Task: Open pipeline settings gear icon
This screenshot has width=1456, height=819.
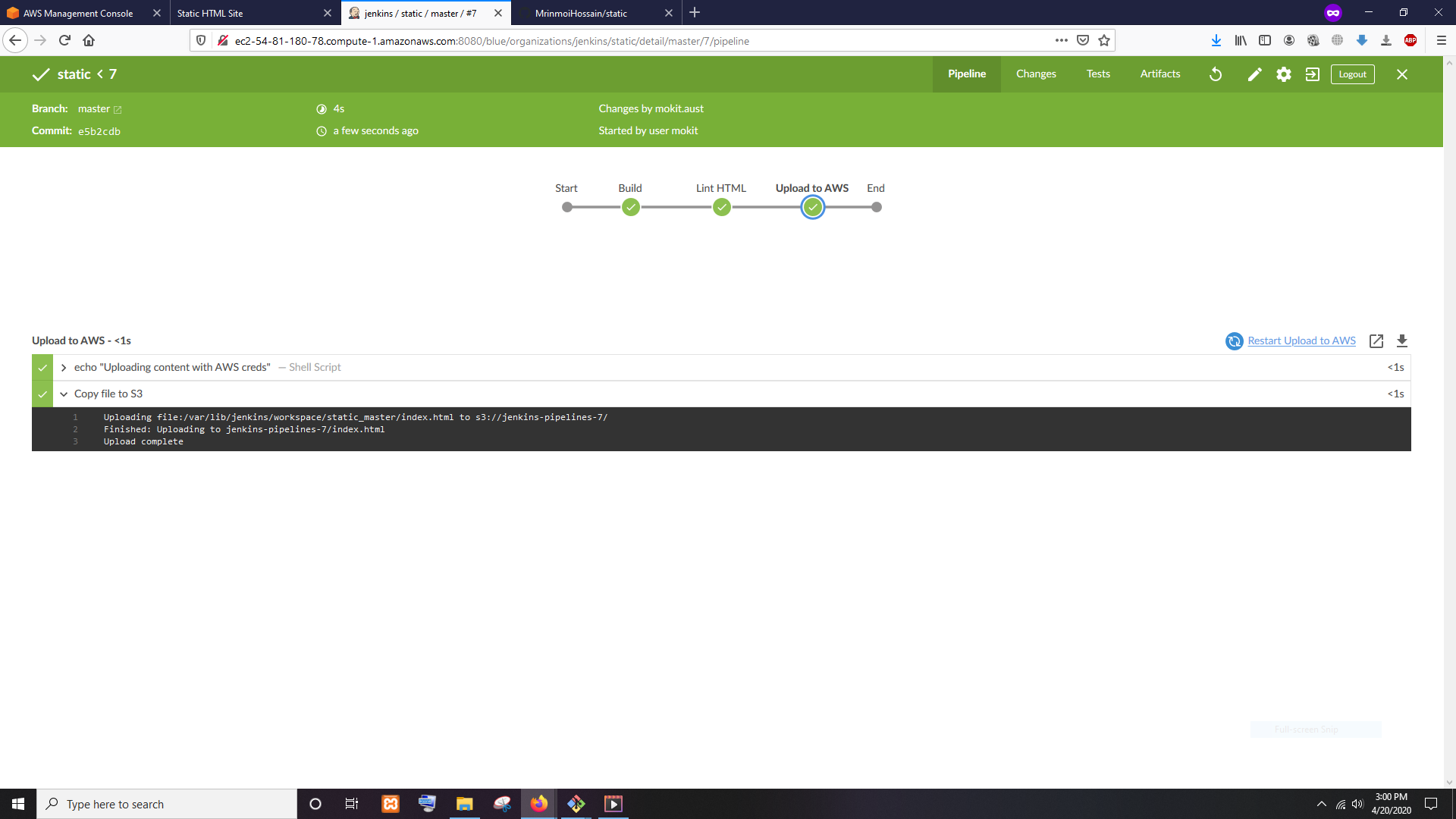Action: pos(1283,74)
